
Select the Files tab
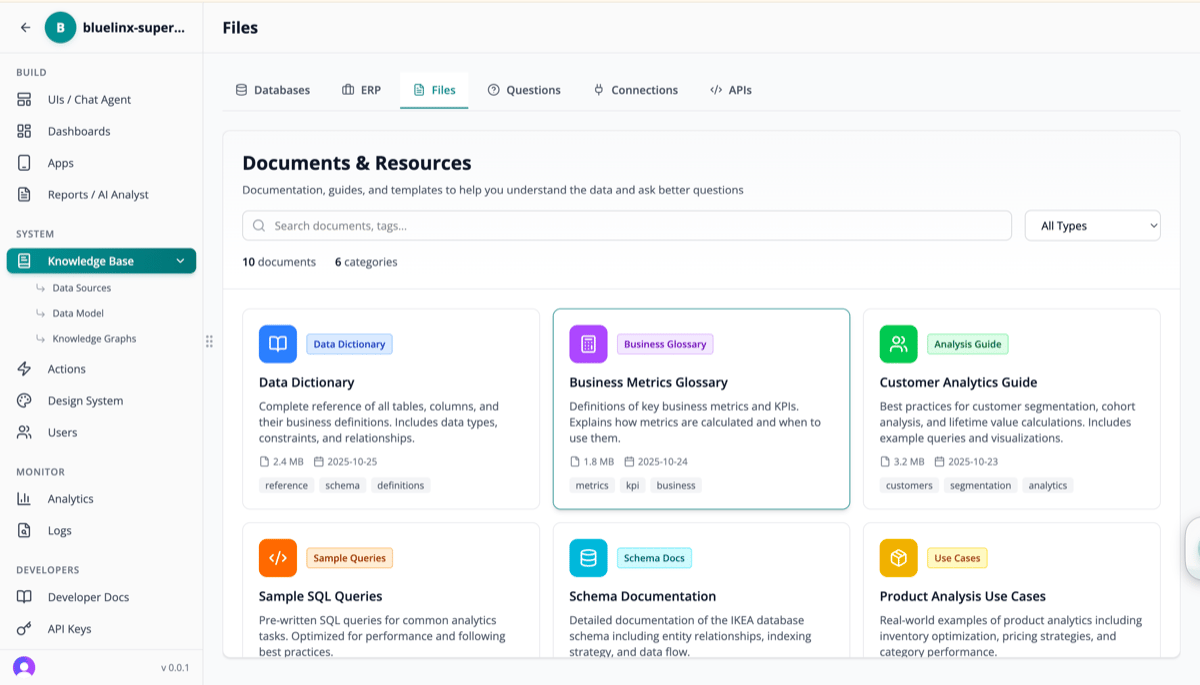click(434, 90)
